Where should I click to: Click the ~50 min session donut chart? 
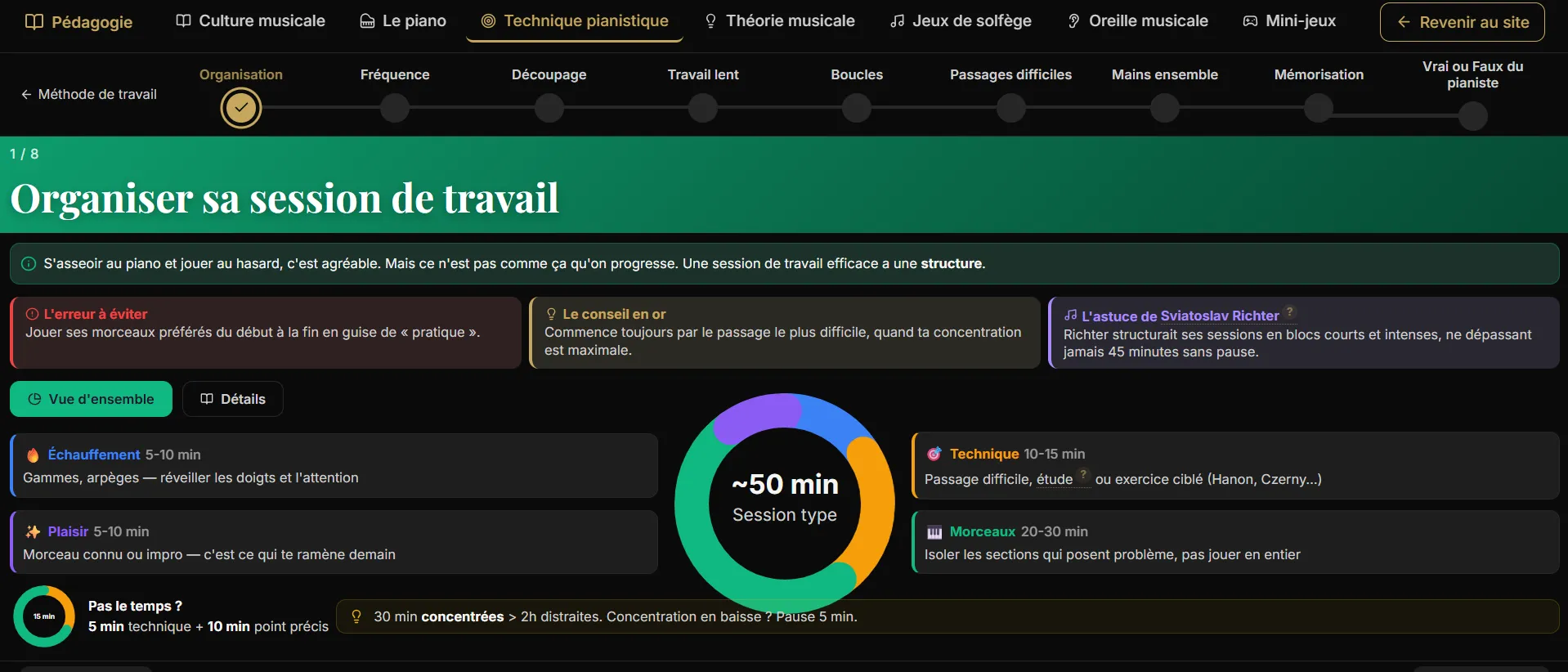tap(785, 503)
